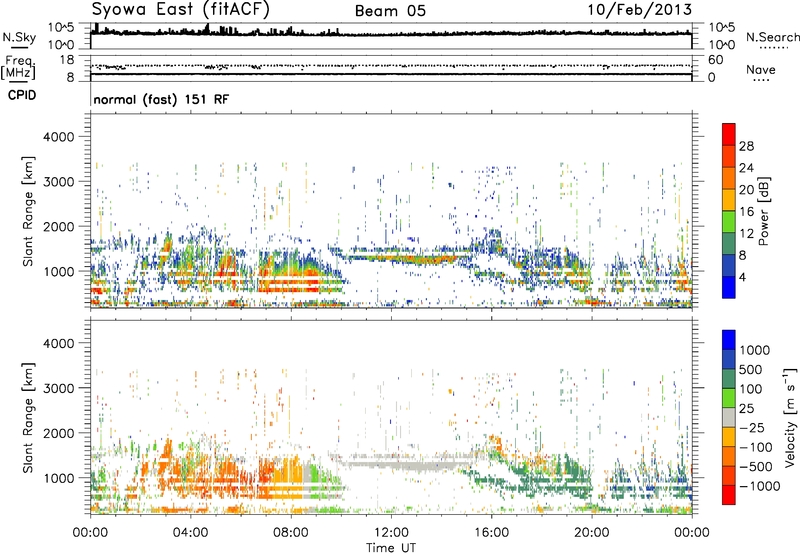Click the "Velocity [m s-1]" colorbar title
Image resolution: width=800 pixels, height=554 pixels.
click(790, 417)
